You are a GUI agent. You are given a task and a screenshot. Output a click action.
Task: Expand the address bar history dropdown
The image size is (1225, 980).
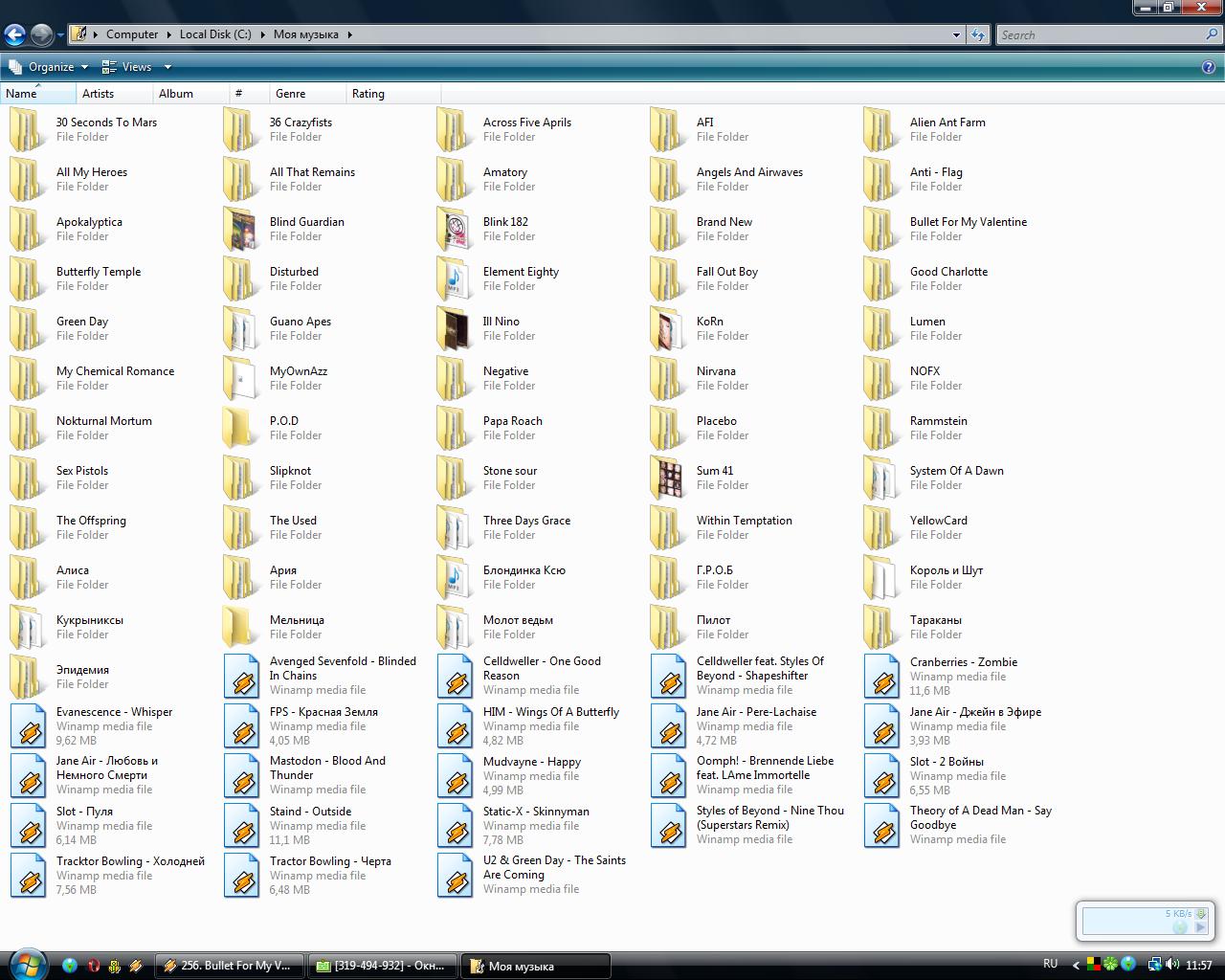(x=956, y=34)
